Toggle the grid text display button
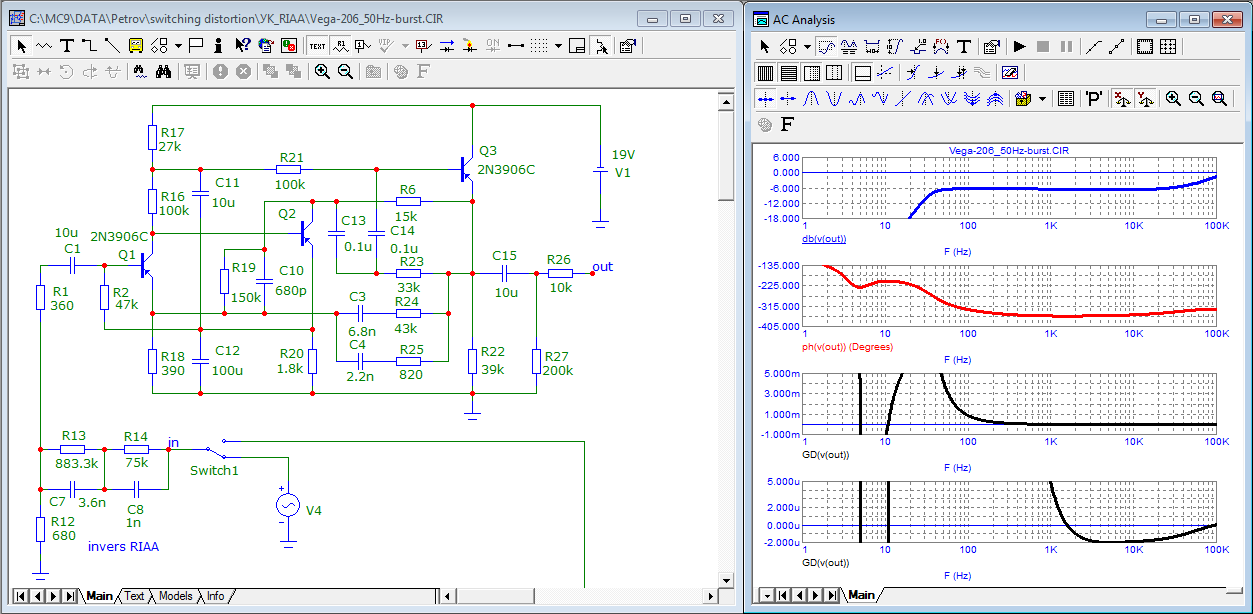 [317, 45]
